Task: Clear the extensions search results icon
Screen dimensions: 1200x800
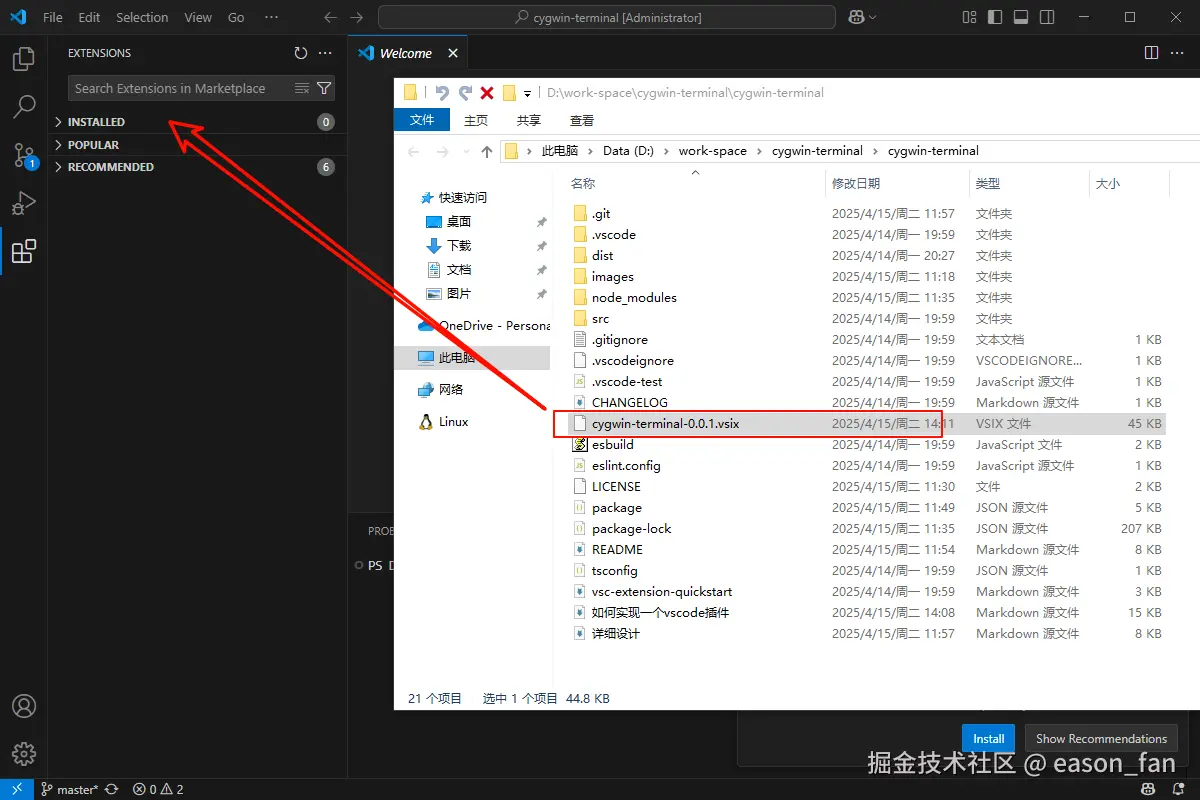Action: tap(302, 88)
